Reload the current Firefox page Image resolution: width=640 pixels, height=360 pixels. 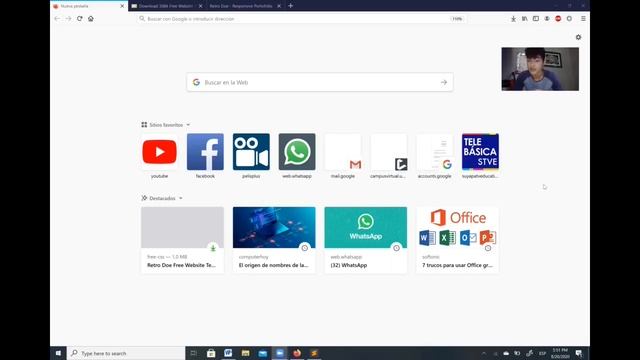pos(80,19)
